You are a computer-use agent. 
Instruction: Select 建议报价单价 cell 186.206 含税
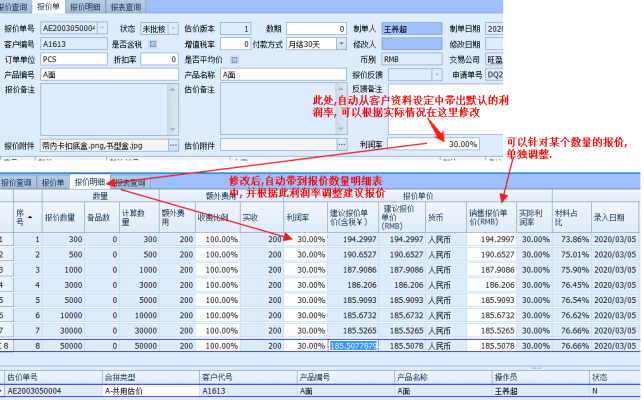[353, 285]
